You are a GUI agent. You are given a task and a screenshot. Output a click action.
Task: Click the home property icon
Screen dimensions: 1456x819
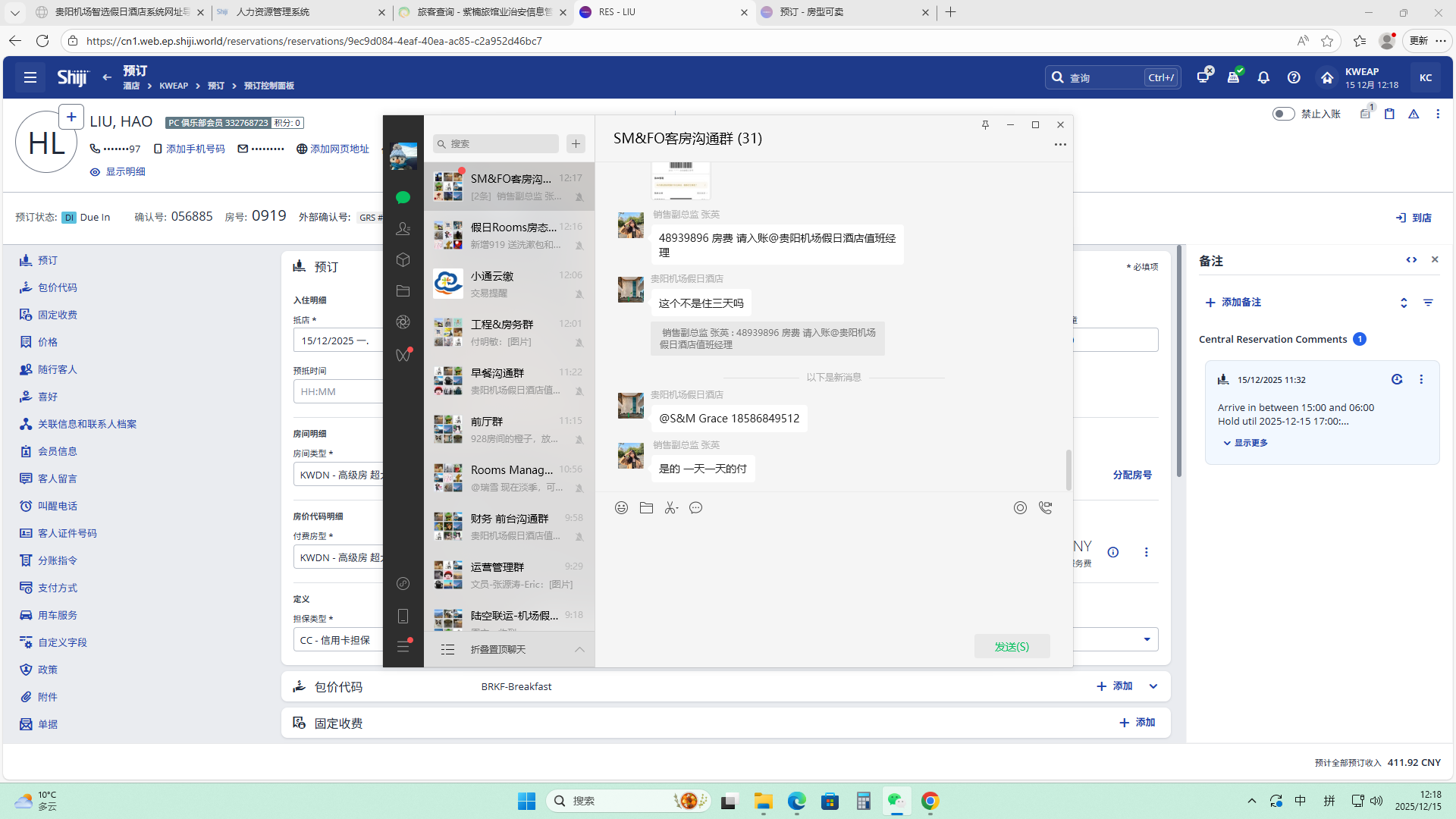coord(1327,77)
